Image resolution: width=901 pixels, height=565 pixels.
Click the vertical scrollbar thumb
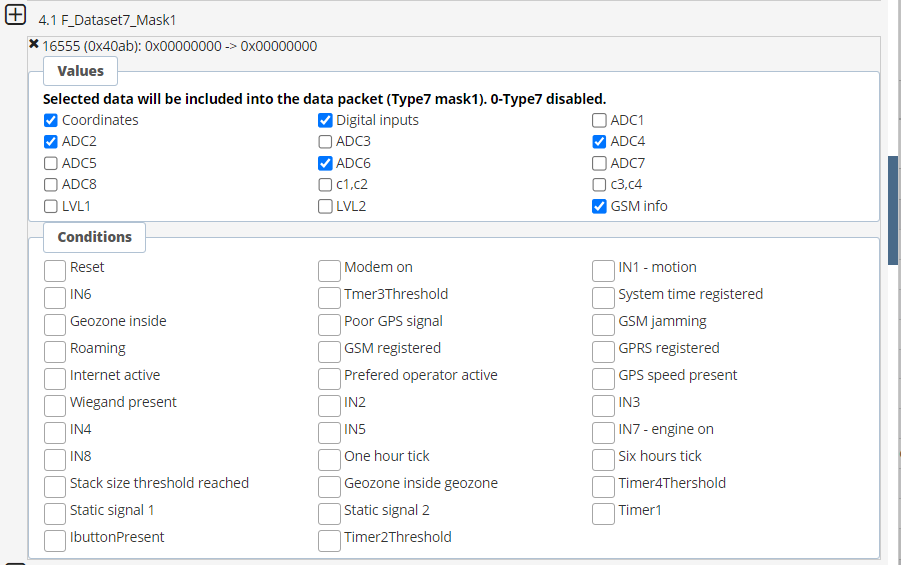[893, 210]
